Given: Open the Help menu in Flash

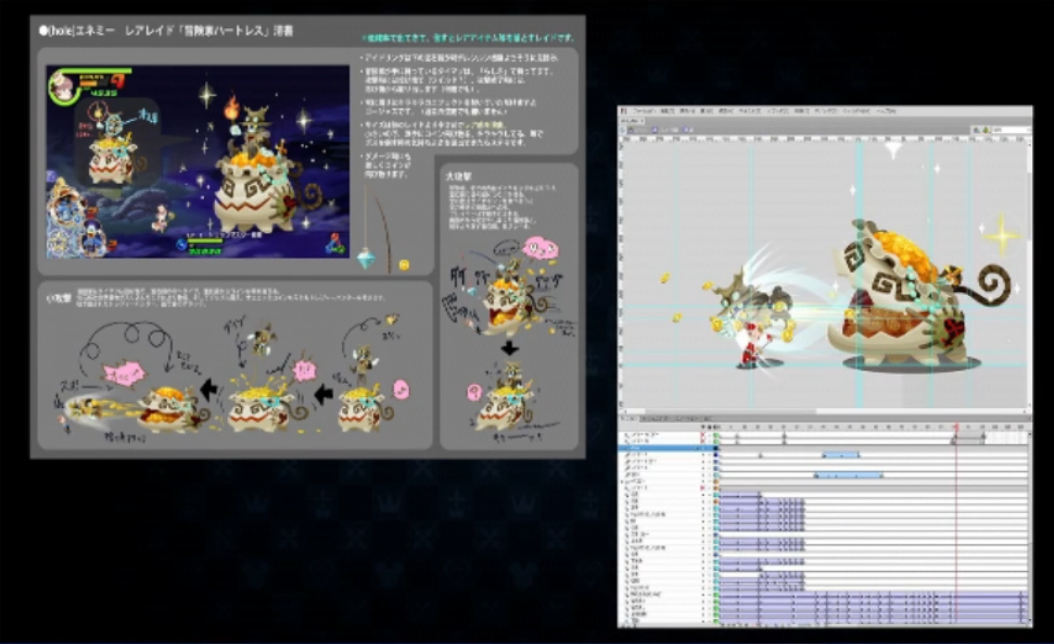Looking at the screenshot, I should point(886,111).
